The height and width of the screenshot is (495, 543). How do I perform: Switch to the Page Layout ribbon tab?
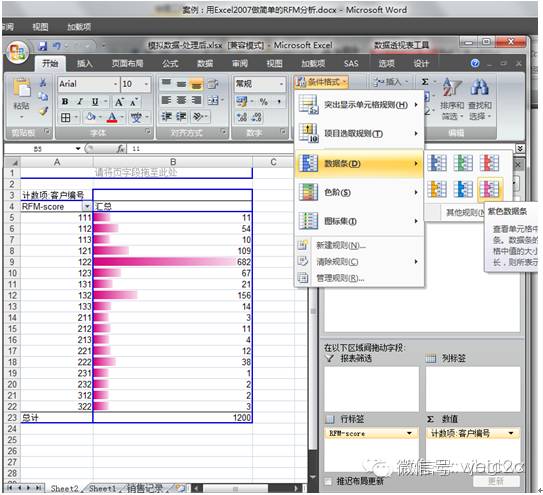(x=127, y=63)
